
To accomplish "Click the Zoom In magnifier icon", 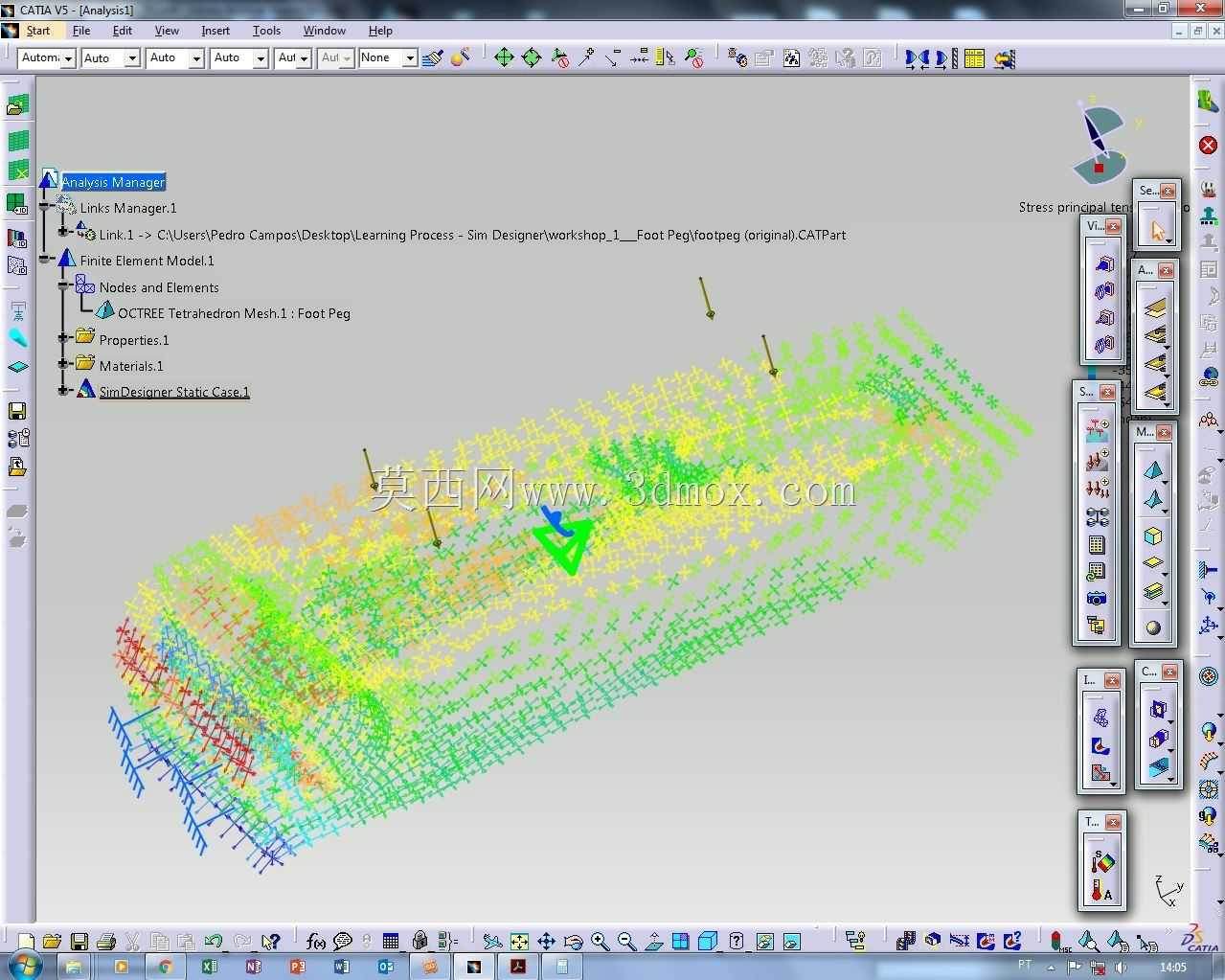I will 600,942.
